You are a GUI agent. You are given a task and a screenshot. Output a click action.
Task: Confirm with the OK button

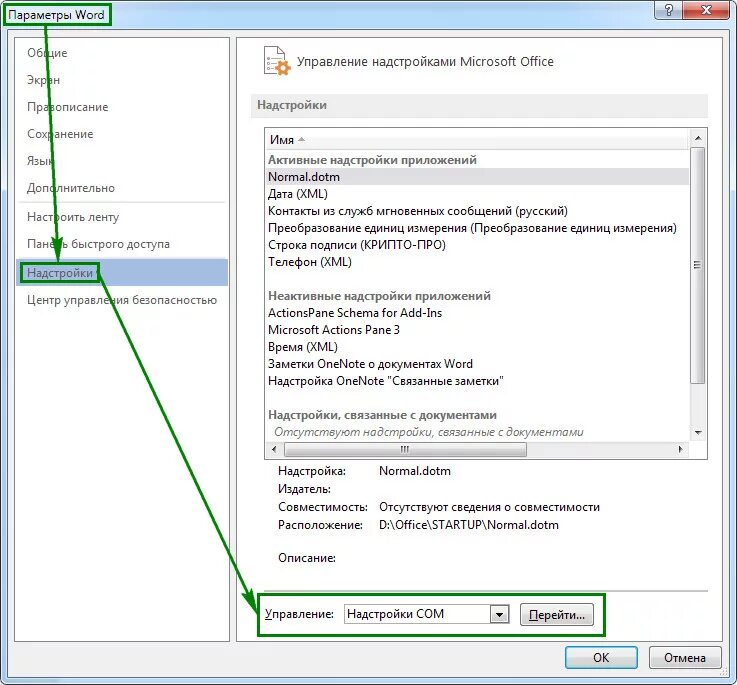click(601, 657)
